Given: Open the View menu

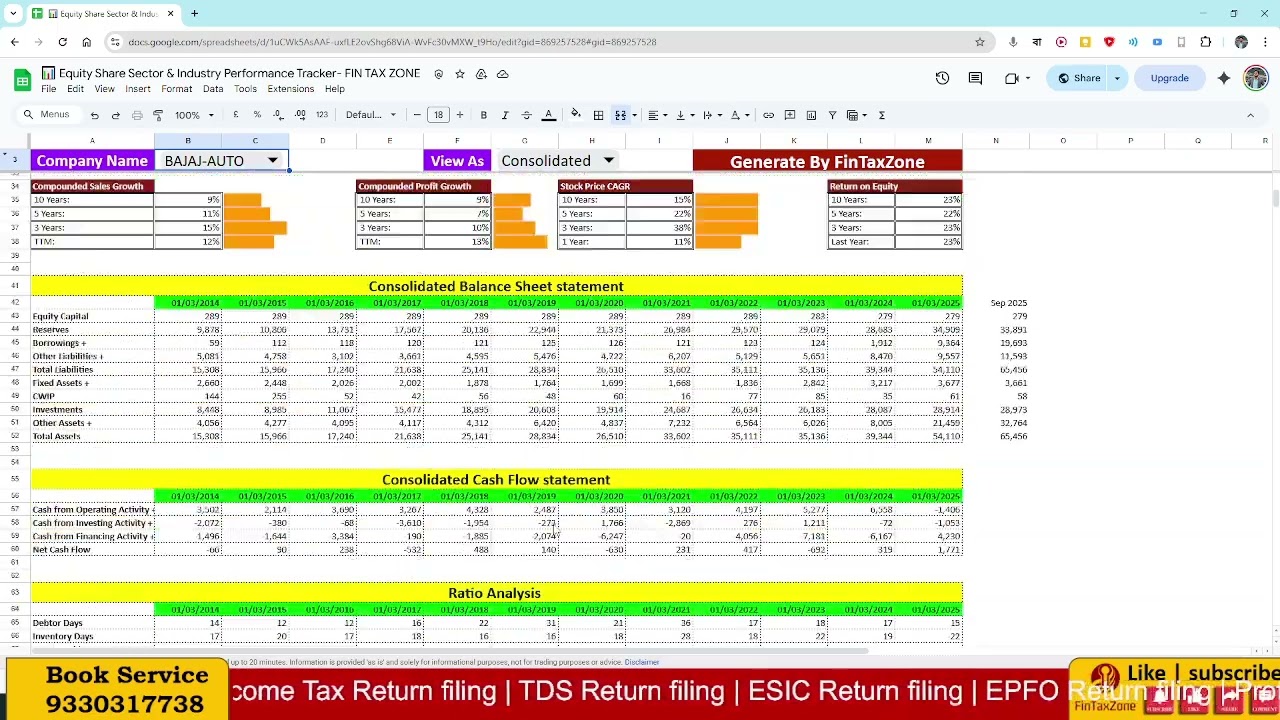Looking at the screenshot, I should (x=104, y=89).
